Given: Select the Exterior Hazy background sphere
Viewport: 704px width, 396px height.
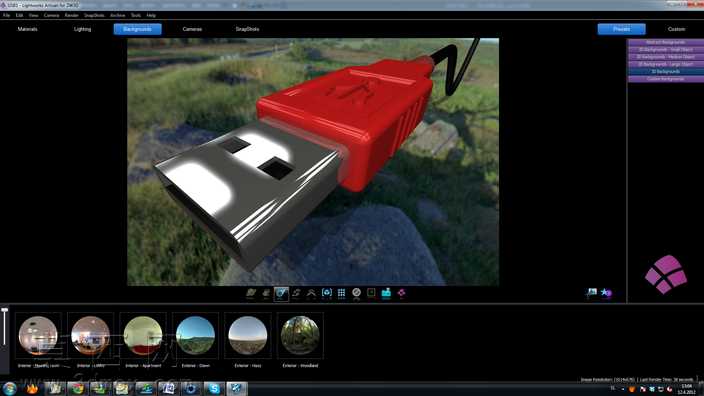Looking at the screenshot, I should (248, 335).
